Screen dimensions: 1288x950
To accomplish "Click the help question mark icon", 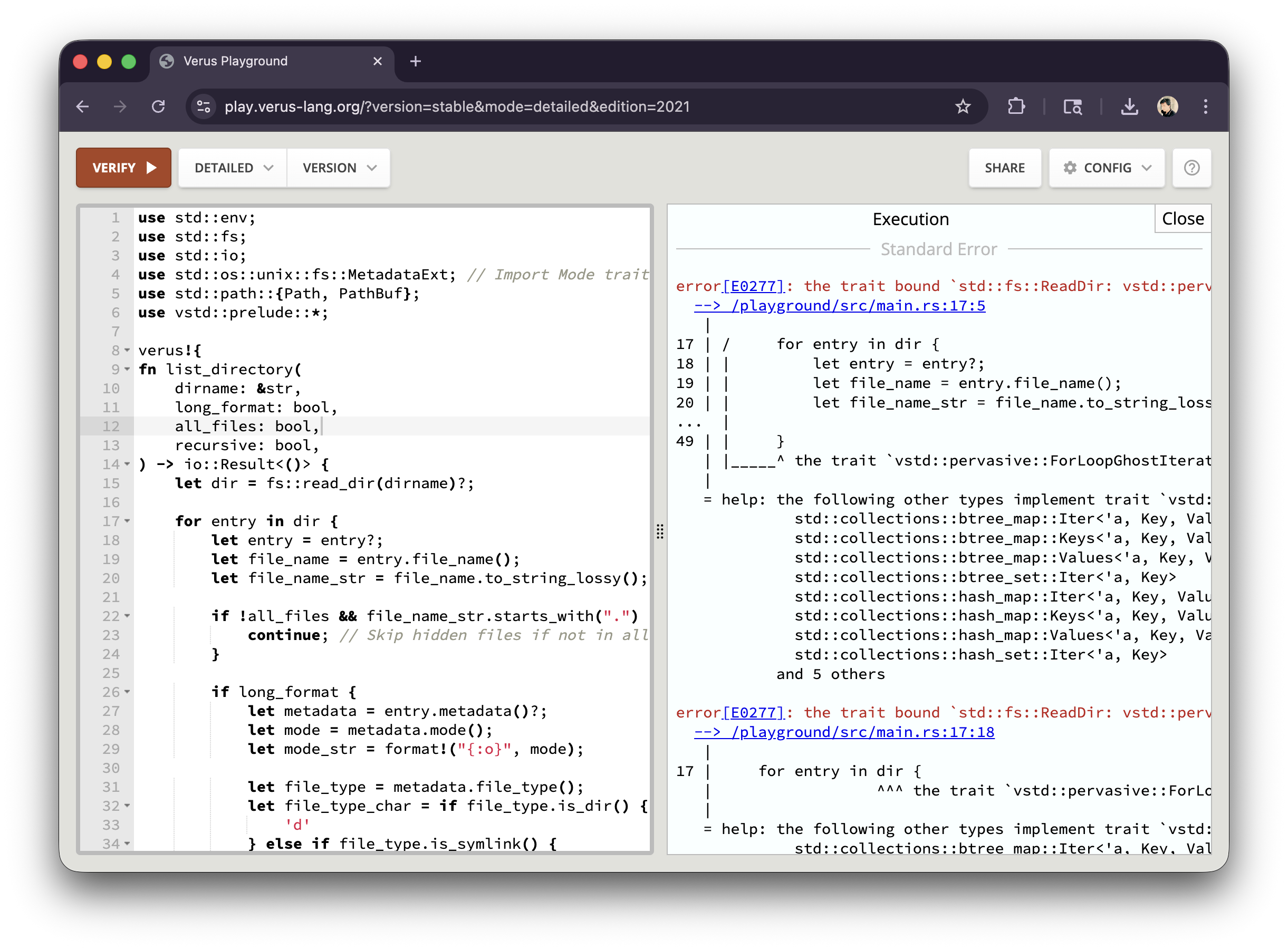I will click(x=1191, y=168).
